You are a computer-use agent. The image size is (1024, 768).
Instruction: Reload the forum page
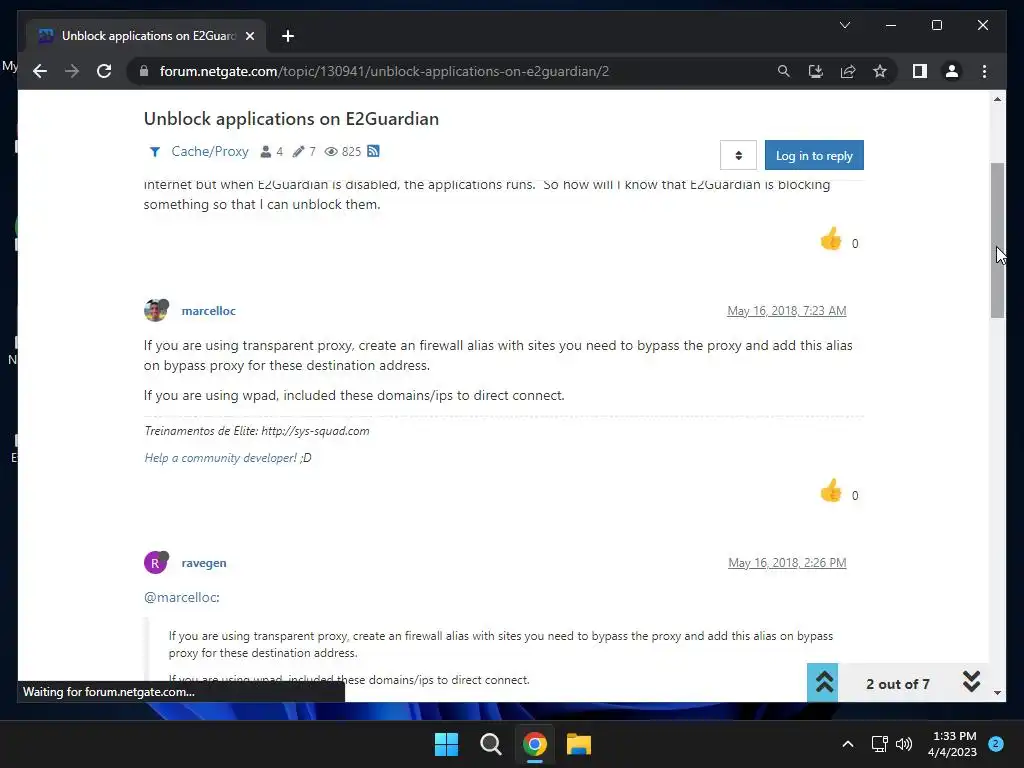pos(104,71)
